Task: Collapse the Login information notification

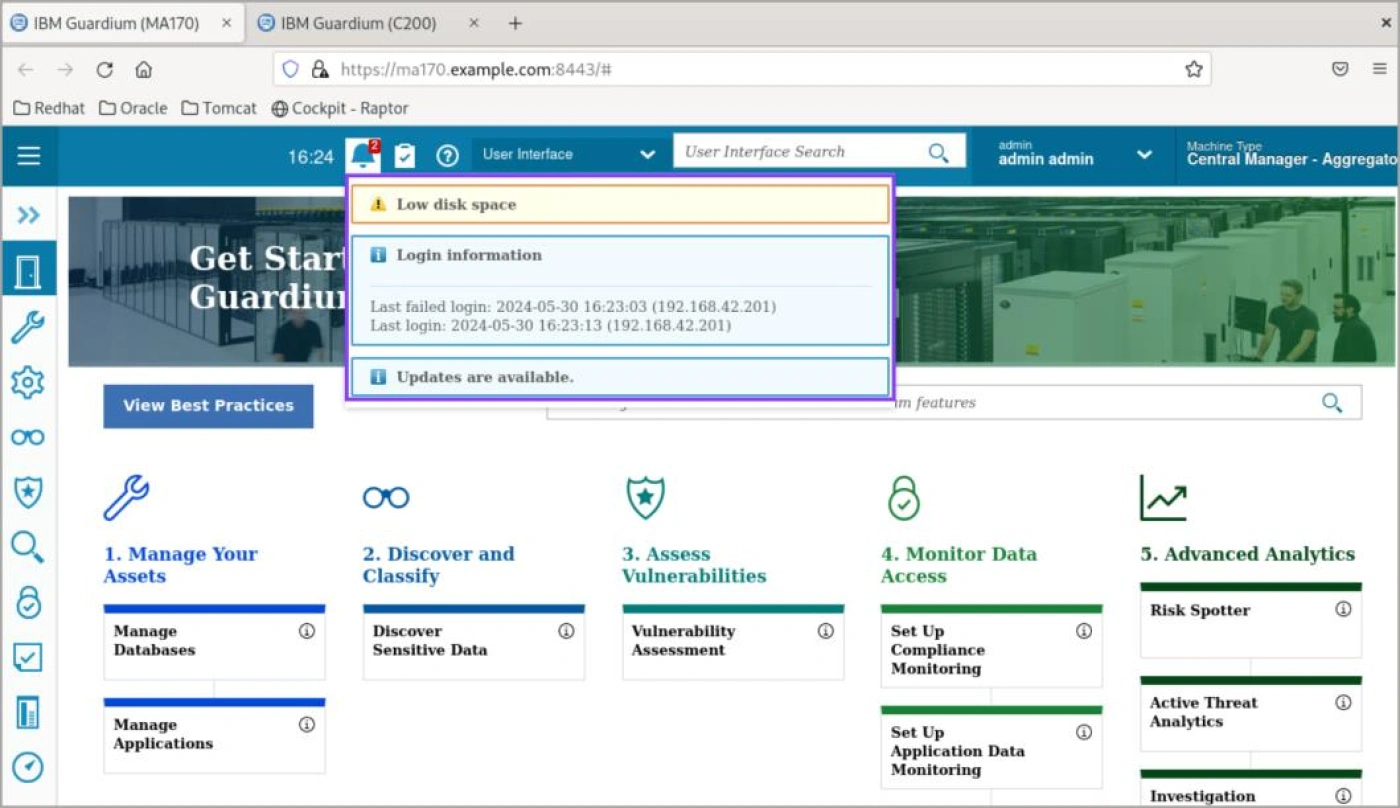Action: tap(620, 255)
